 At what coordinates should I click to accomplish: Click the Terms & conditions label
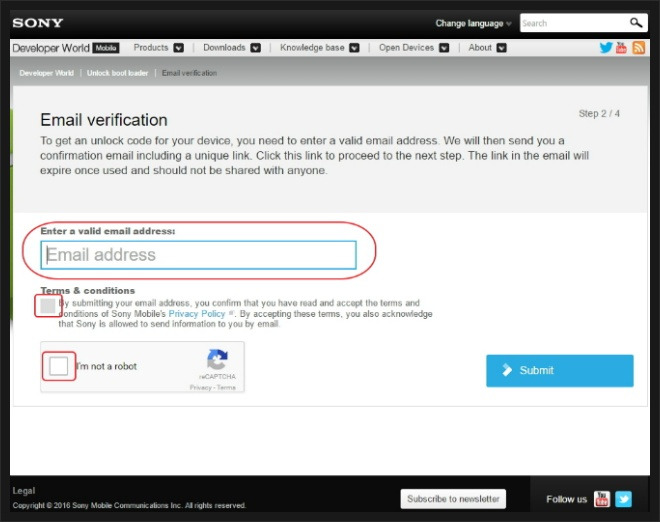click(88, 290)
